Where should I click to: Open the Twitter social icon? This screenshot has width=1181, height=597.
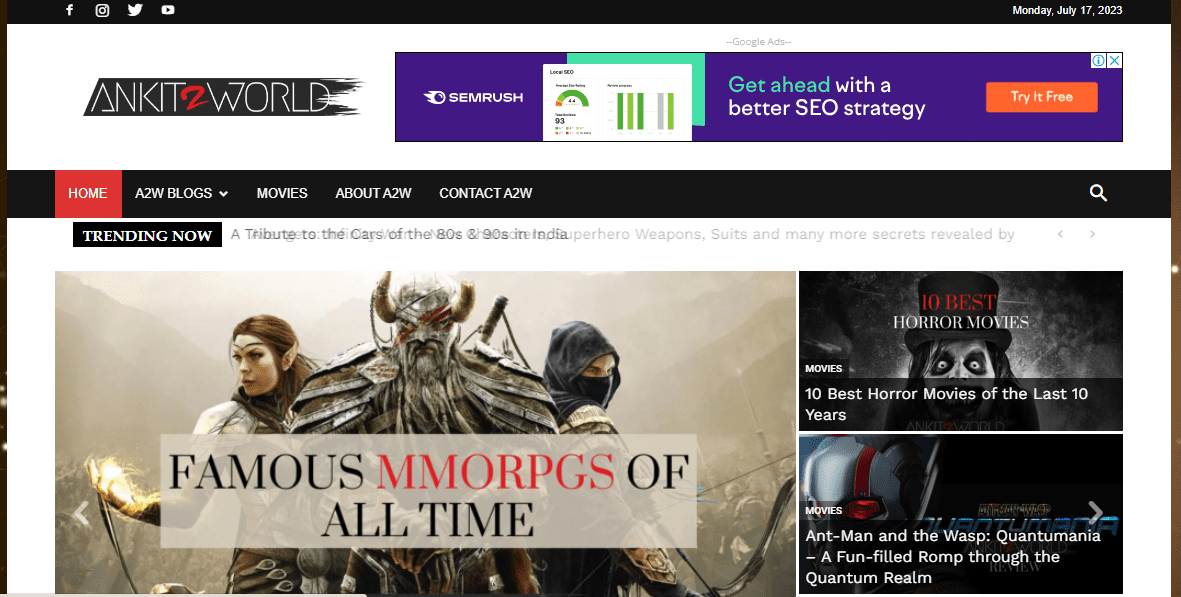135,10
